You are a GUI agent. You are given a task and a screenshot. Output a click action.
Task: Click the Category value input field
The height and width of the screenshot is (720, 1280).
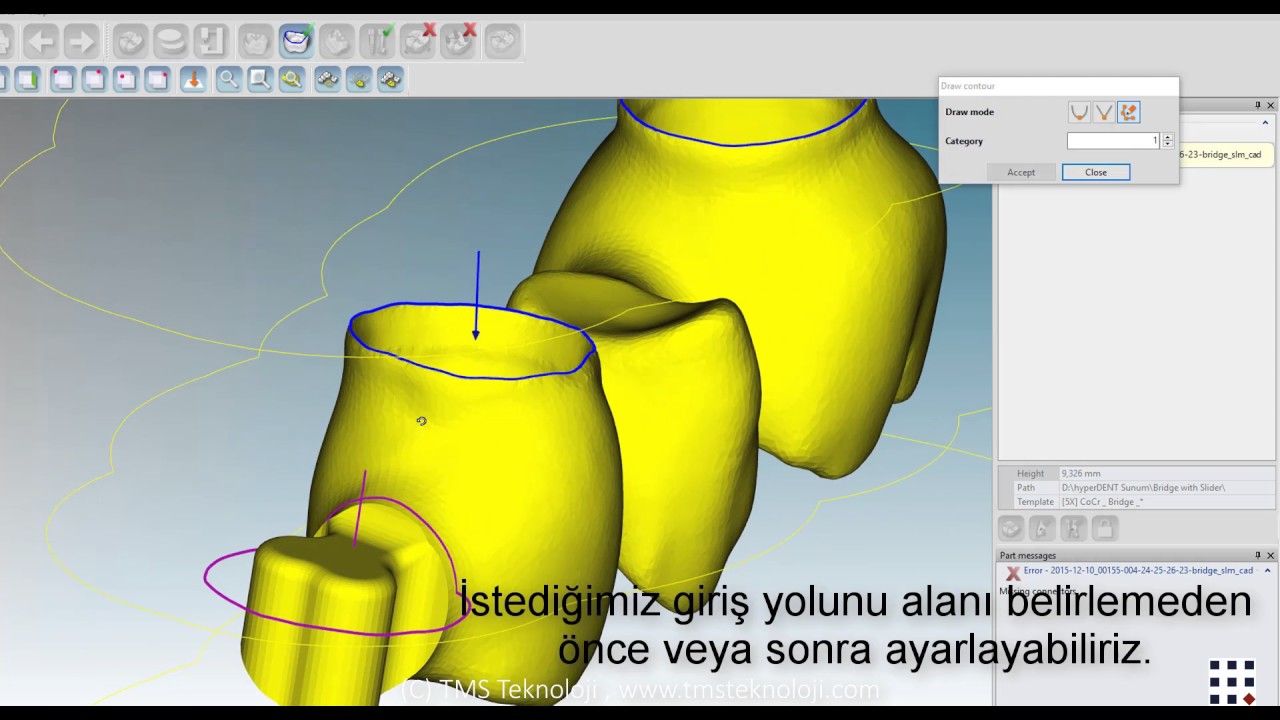tap(1114, 141)
